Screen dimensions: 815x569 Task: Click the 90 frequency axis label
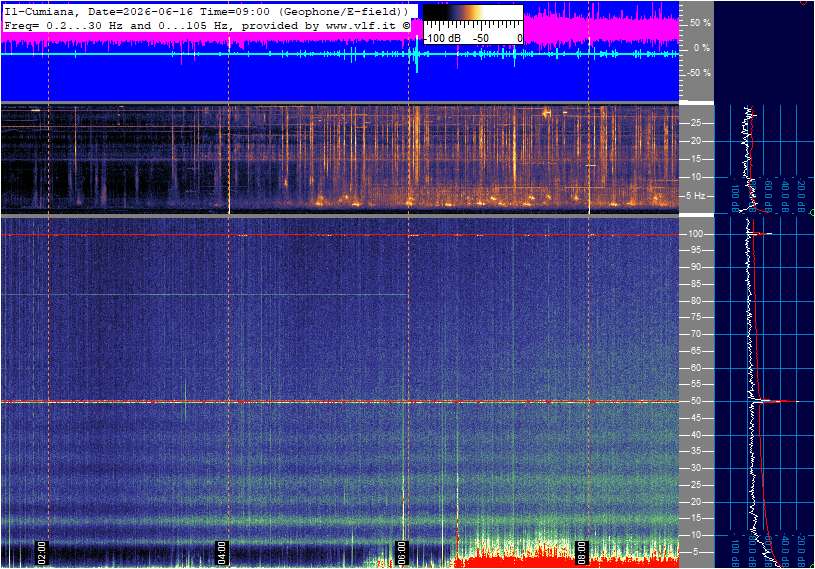click(695, 267)
